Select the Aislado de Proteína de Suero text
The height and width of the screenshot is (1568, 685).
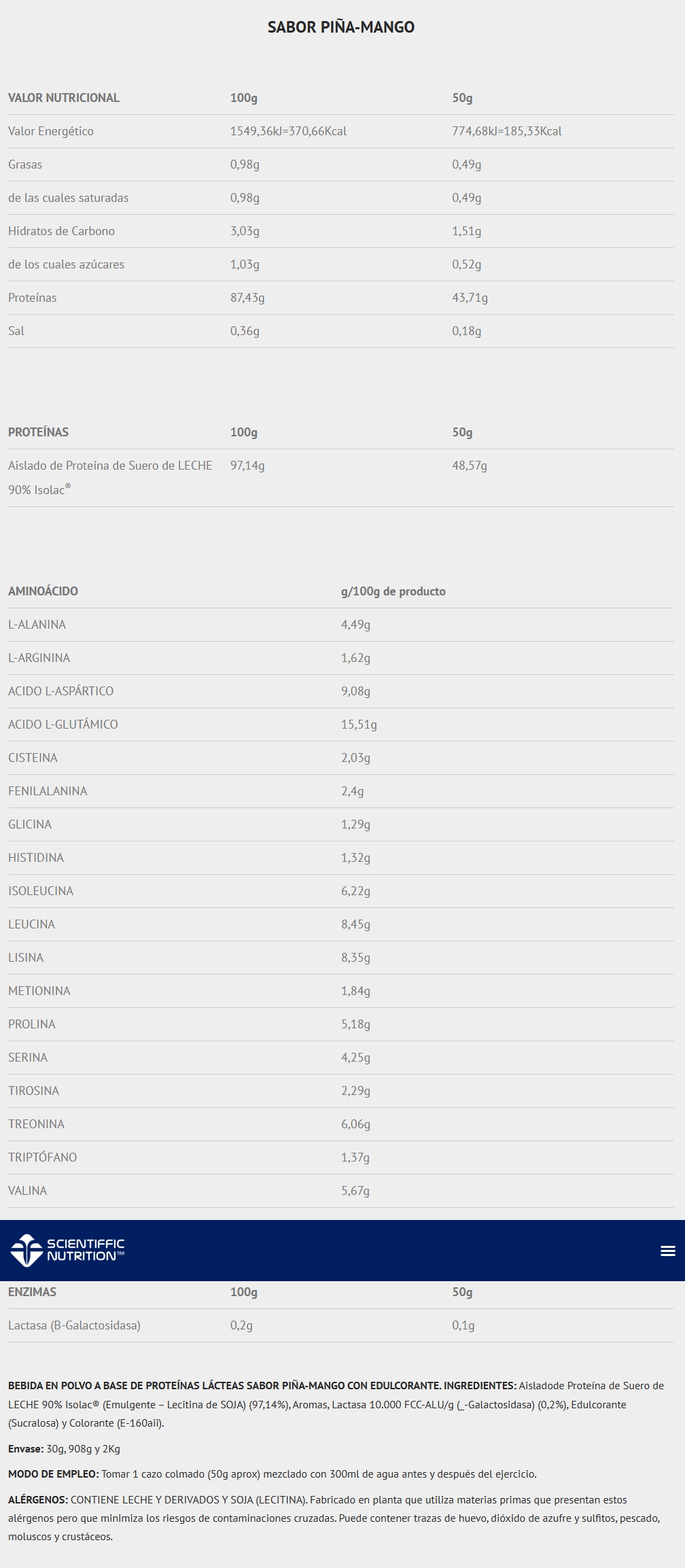click(110, 466)
